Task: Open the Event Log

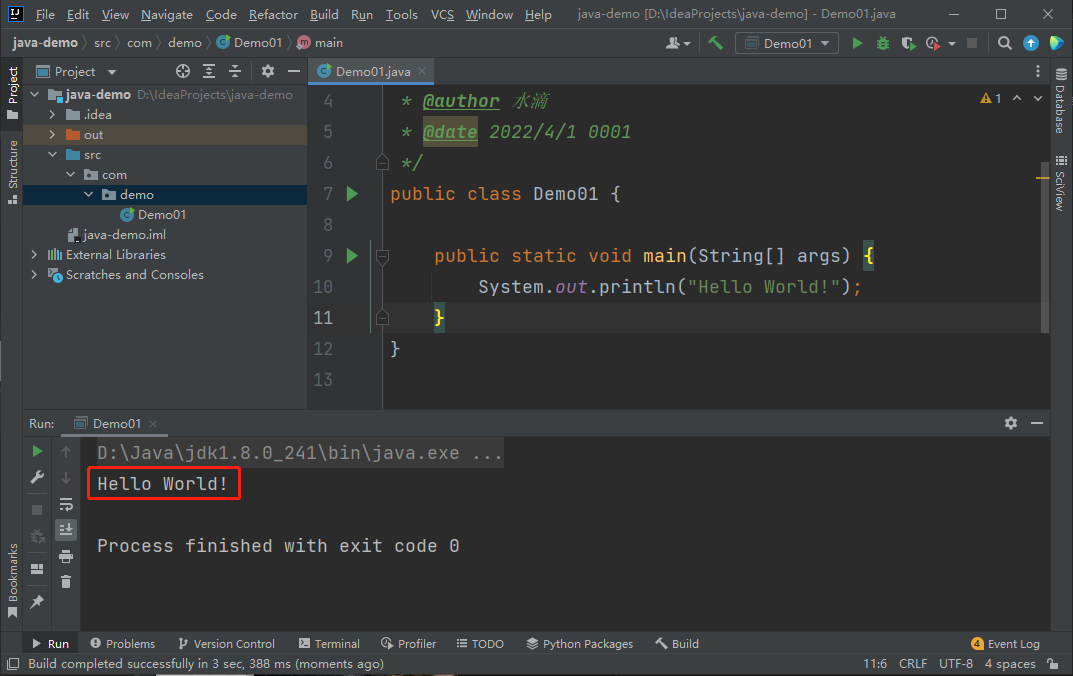Action: tap(1005, 644)
